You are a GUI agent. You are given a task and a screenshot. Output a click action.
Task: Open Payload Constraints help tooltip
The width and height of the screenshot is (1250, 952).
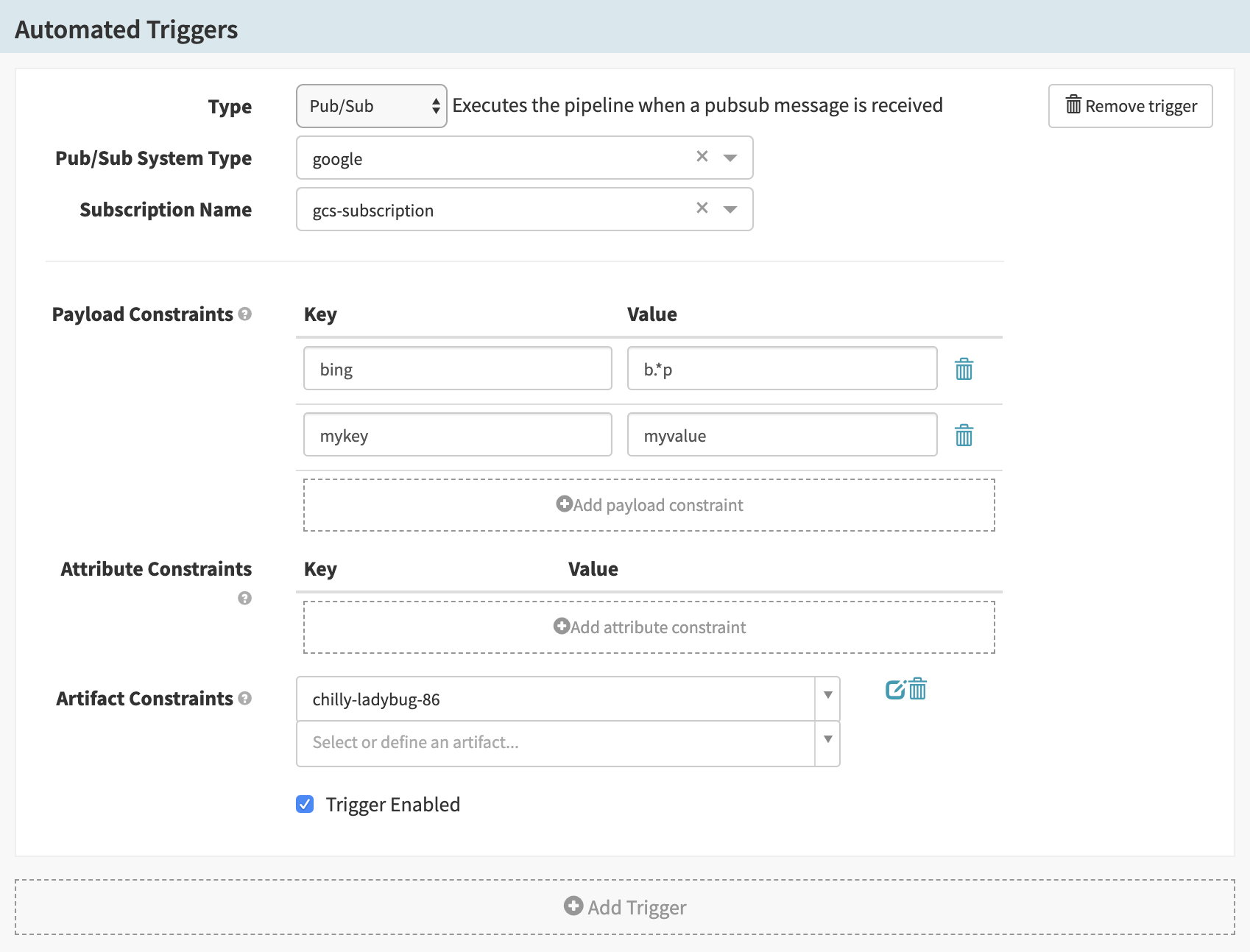click(245, 314)
